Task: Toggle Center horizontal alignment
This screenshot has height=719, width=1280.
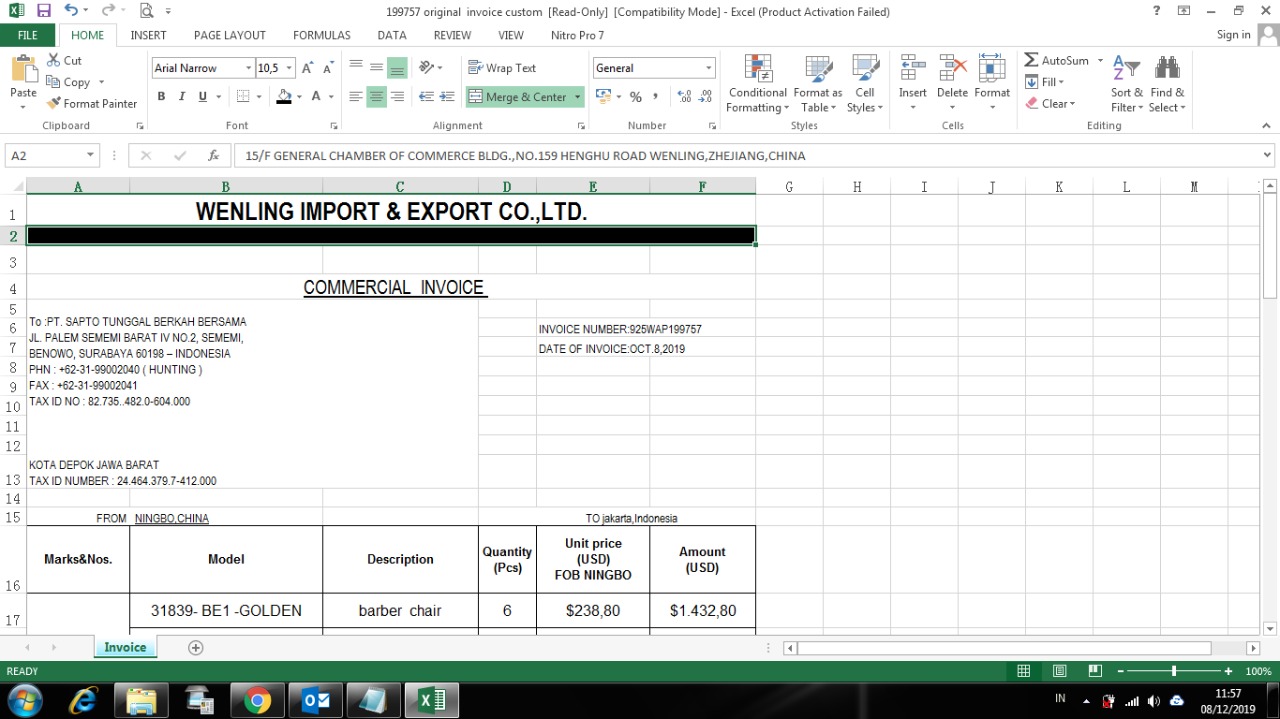Action: pos(376,97)
